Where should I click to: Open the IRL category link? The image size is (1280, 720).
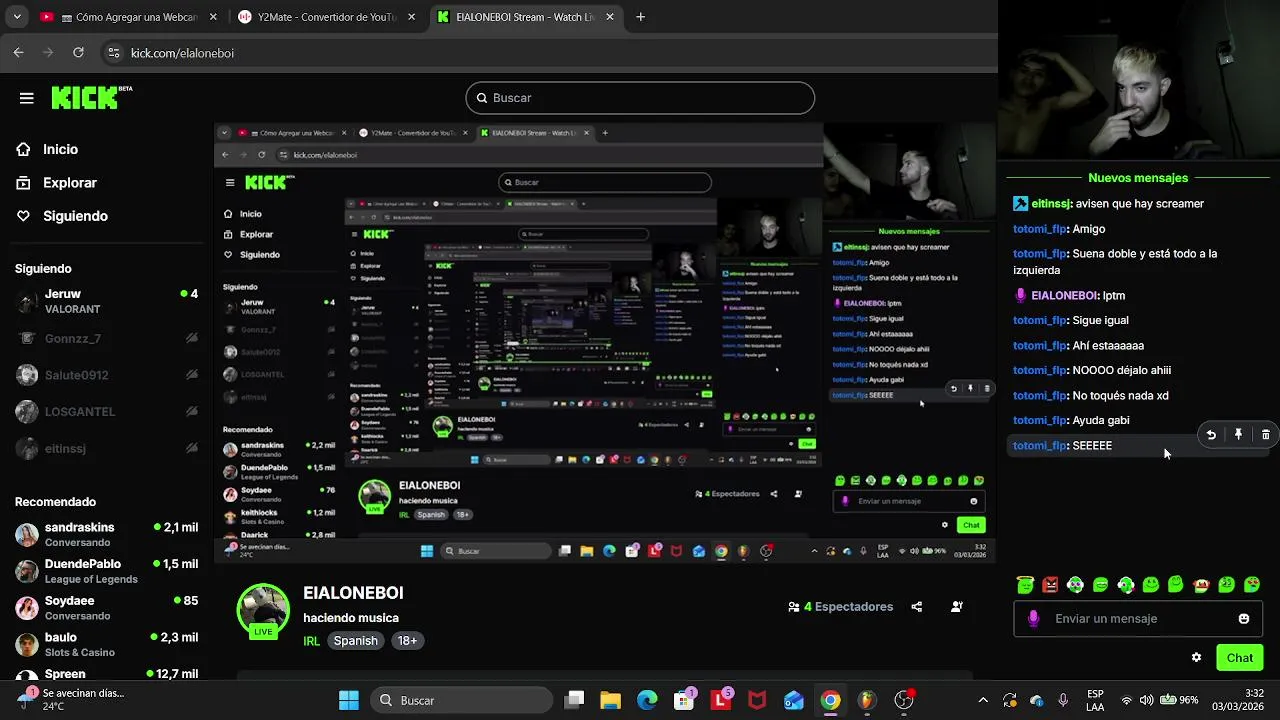(x=312, y=641)
